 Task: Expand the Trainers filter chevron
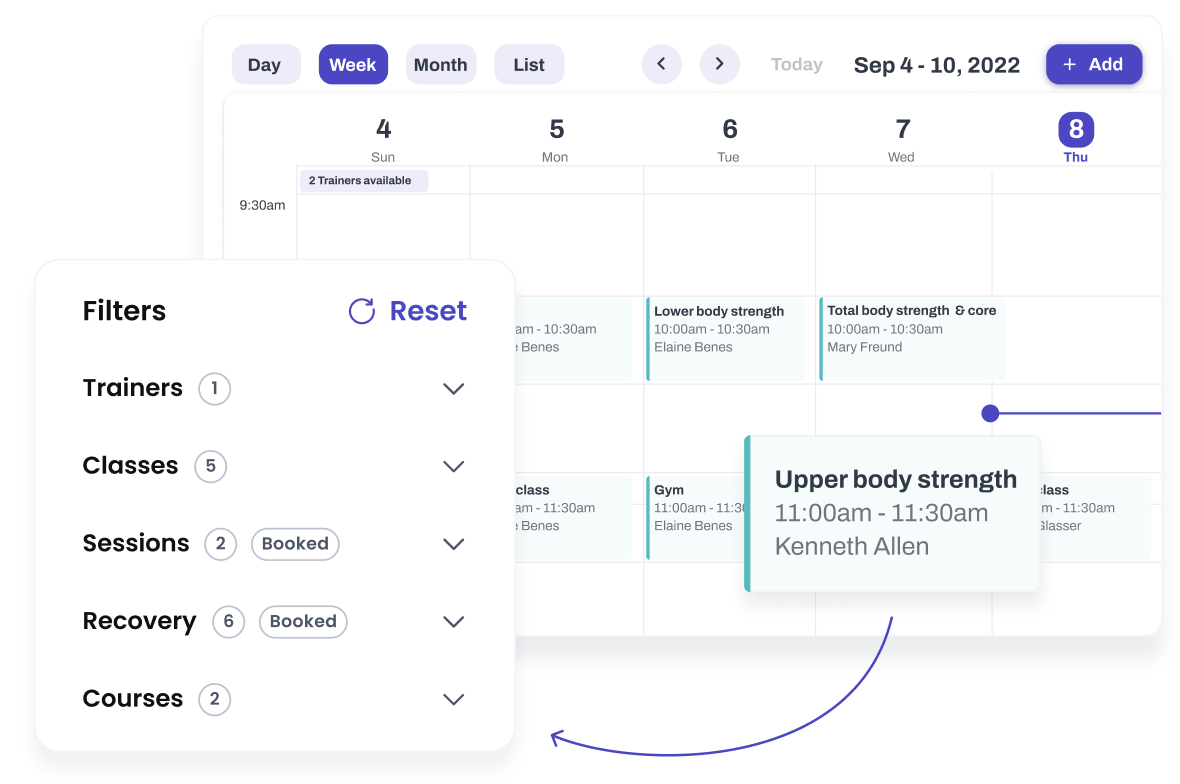[454, 389]
